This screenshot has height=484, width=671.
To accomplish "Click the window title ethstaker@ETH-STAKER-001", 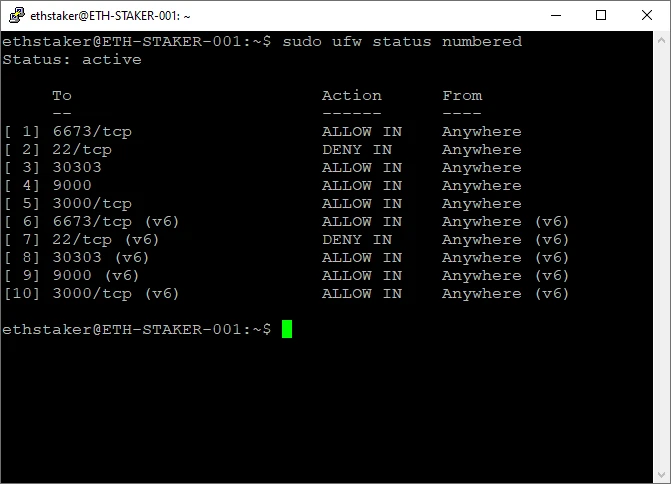I will point(110,16).
